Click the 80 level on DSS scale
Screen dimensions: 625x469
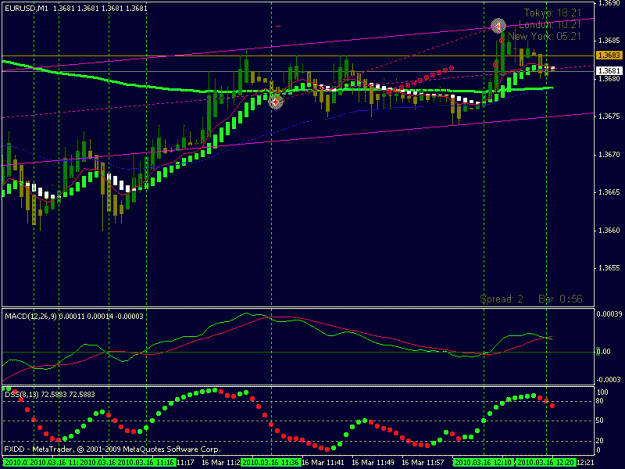point(599,401)
